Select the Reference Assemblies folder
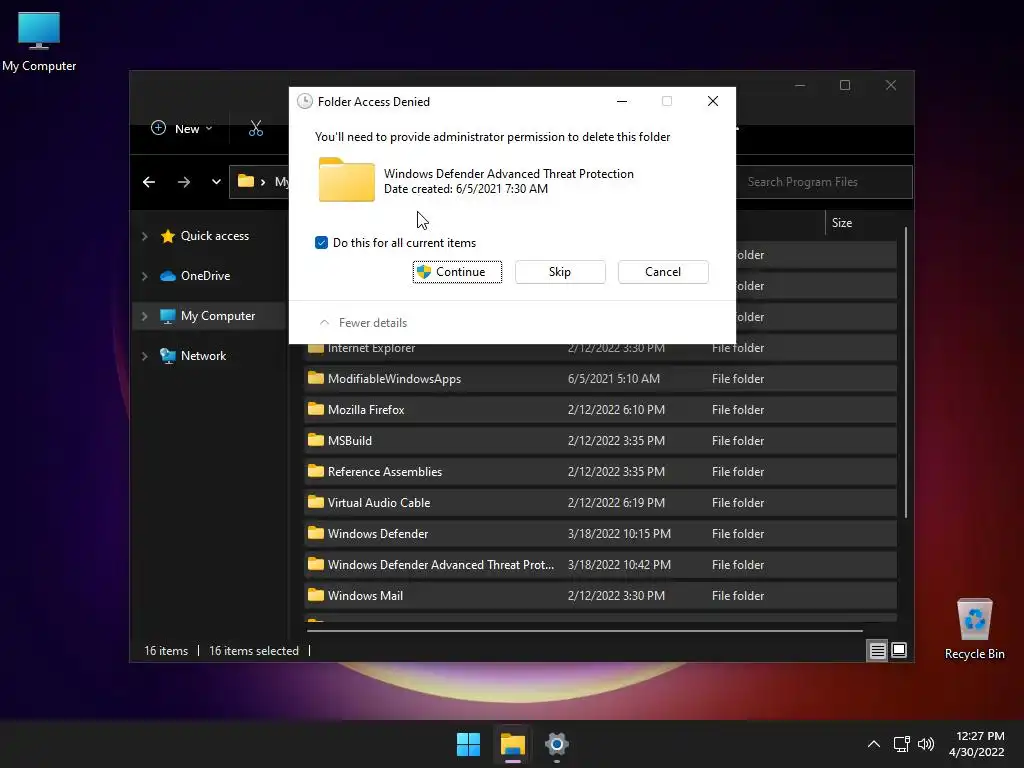 [601, 472]
